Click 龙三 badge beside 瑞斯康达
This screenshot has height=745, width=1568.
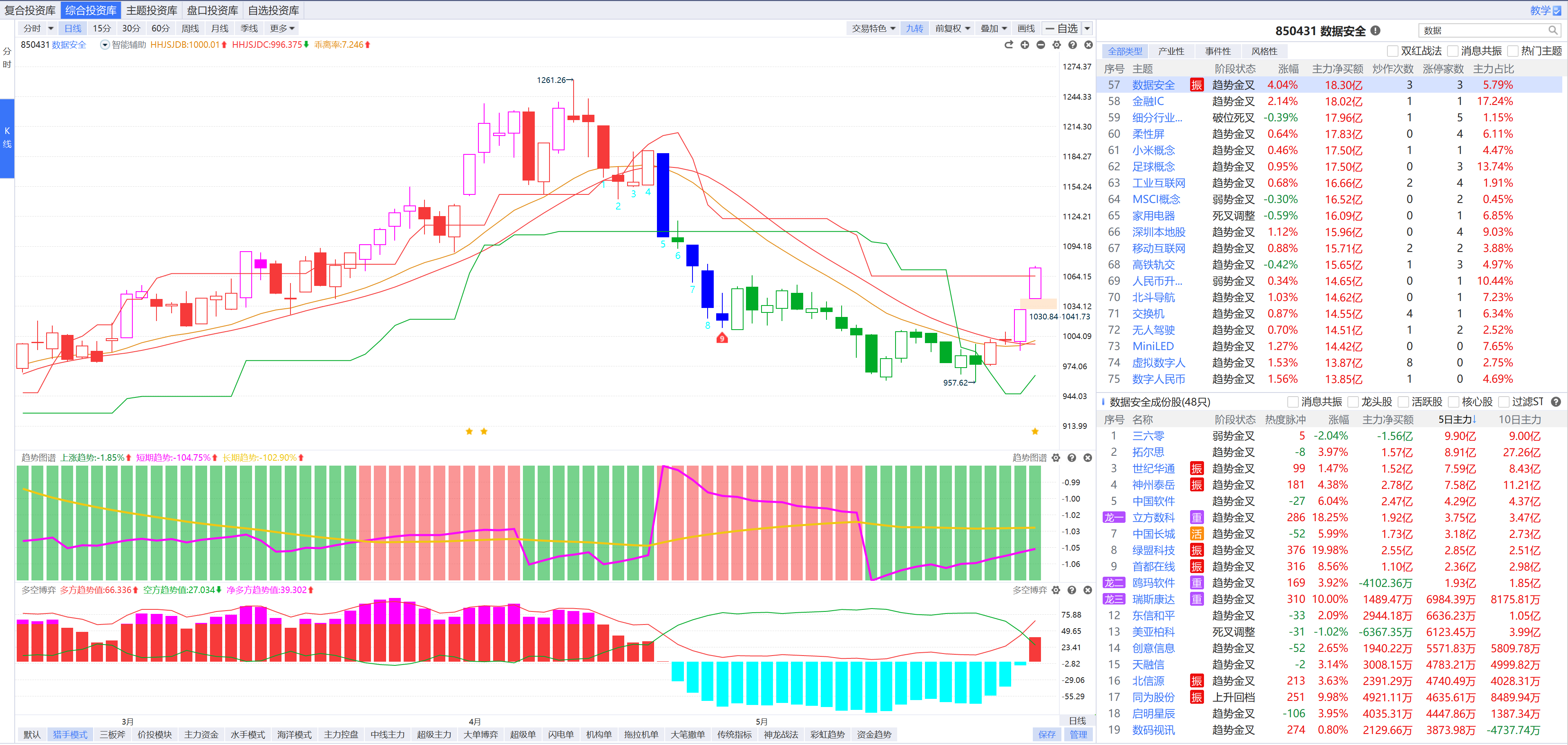click(x=1113, y=600)
